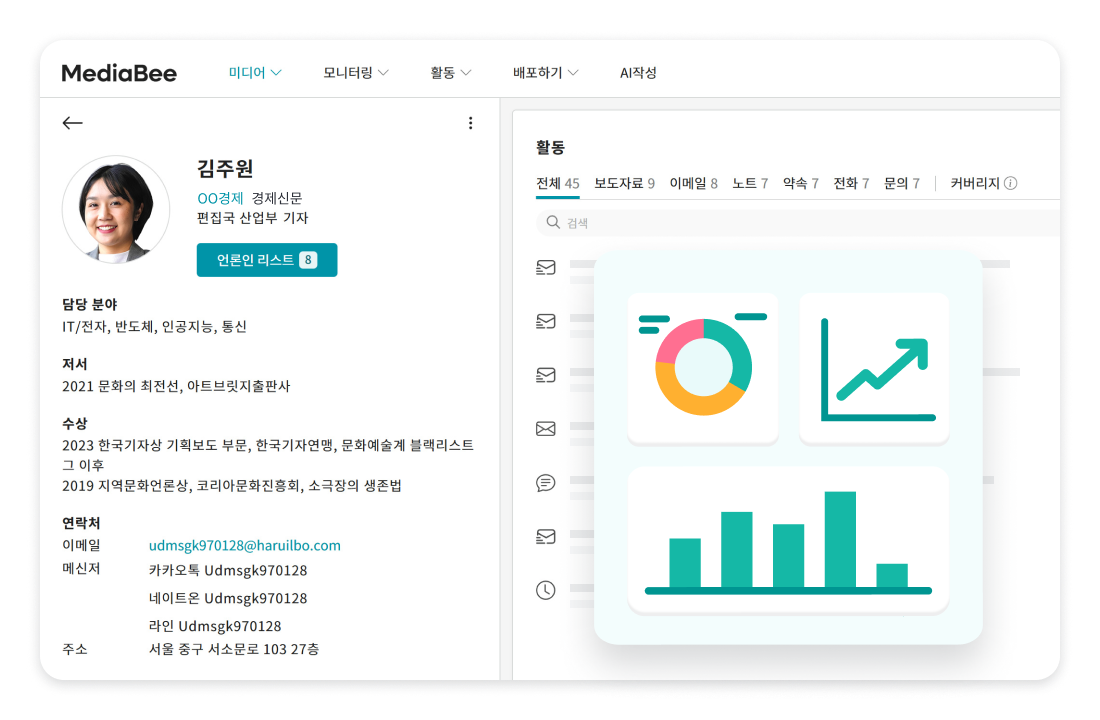This screenshot has height=720, width=1100.
Task: Click the magnifier icon in the 검색 search bar
Action: pos(552,223)
